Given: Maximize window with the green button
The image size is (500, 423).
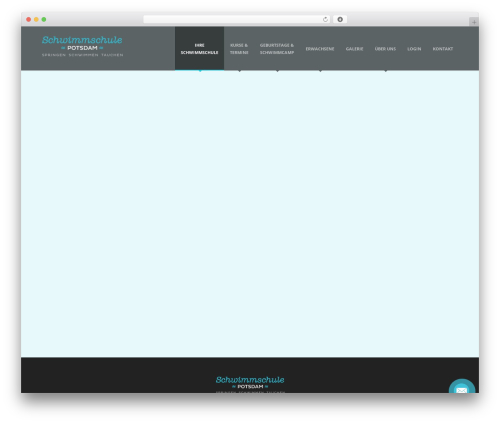Looking at the screenshot, I should click(44, 19).
